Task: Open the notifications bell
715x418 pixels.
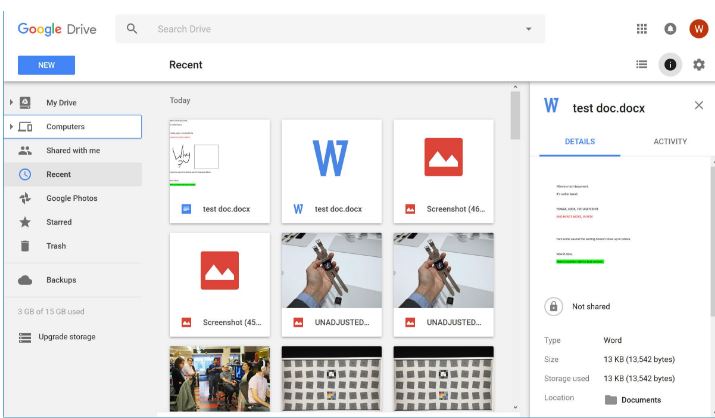Action: [x=670, y=29]
